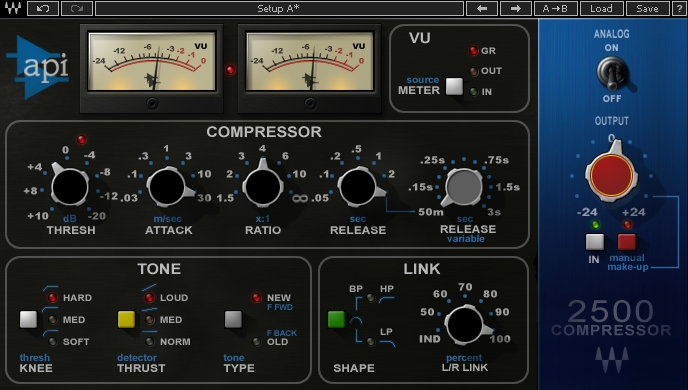Copy setup A to B
This screenshot has width=688, height=390.
555,8
